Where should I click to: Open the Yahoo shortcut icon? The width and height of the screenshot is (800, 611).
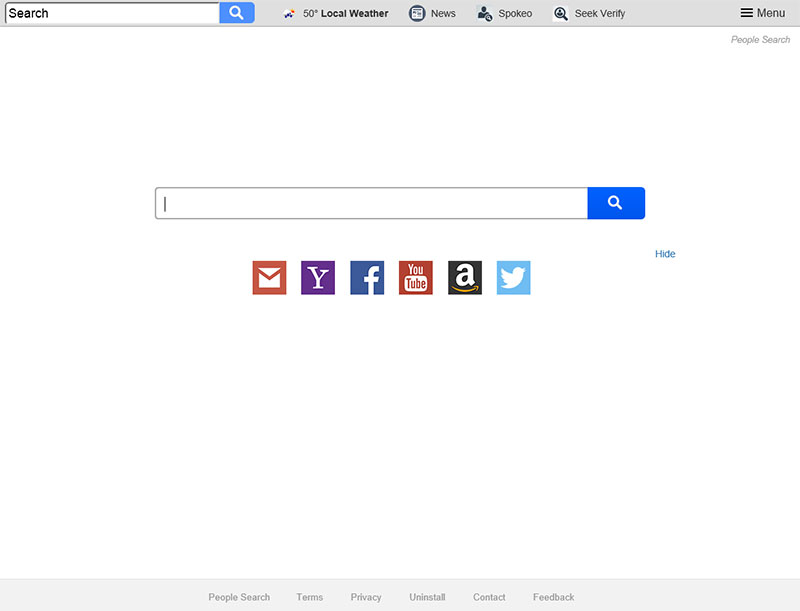318,278
